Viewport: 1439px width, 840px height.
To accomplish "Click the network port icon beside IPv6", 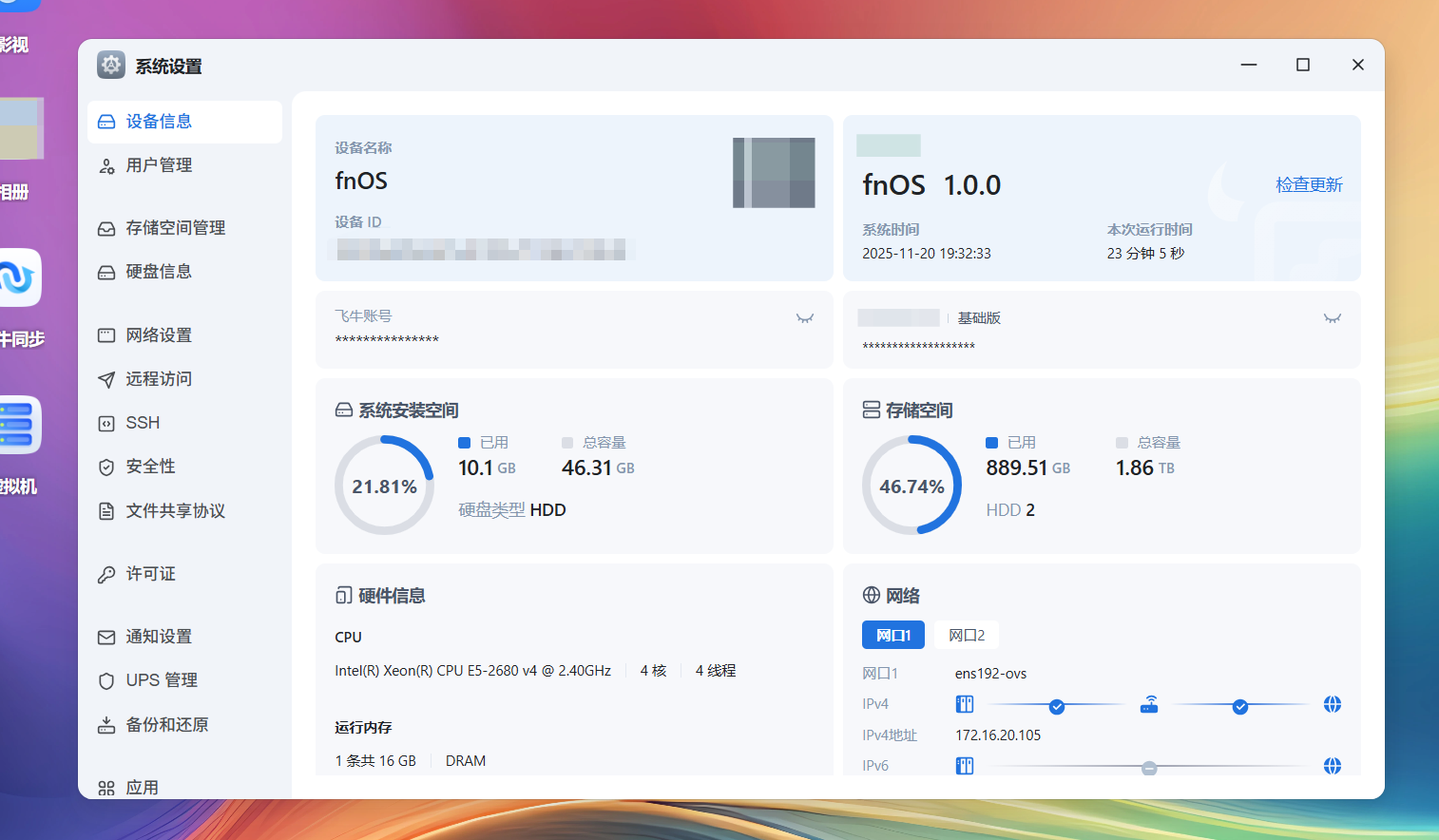I will pyautogui.click(x=965, y=766).
